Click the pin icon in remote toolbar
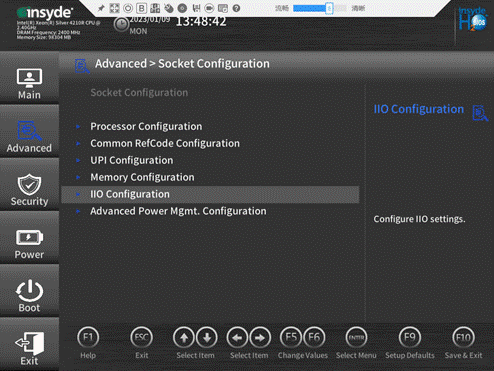The height and width of the screenshot is (371, 494). [x=101, y=8]
